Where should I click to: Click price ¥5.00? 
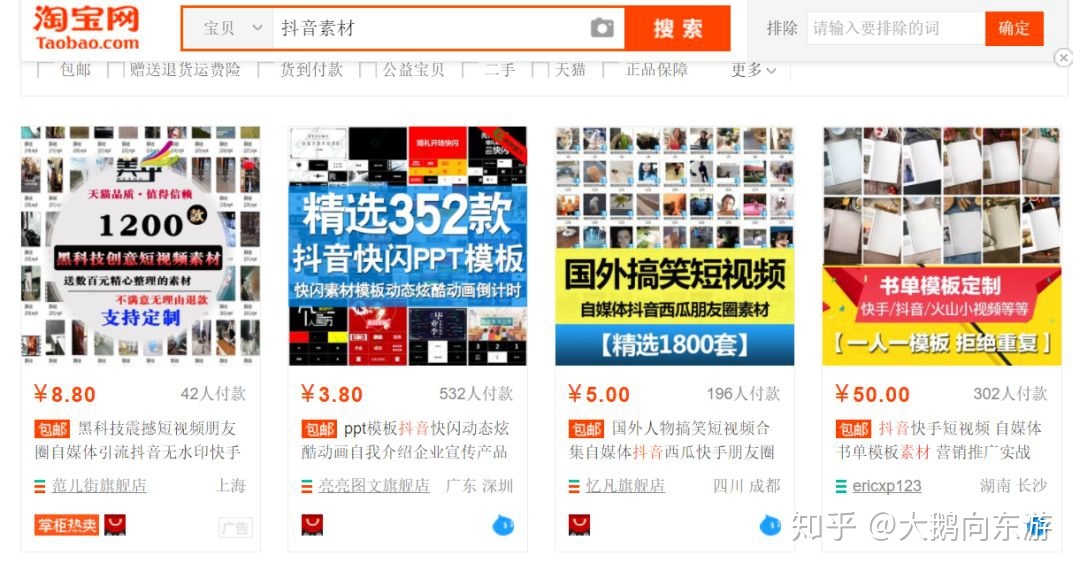pyautogui.click(x=599, y=395)
